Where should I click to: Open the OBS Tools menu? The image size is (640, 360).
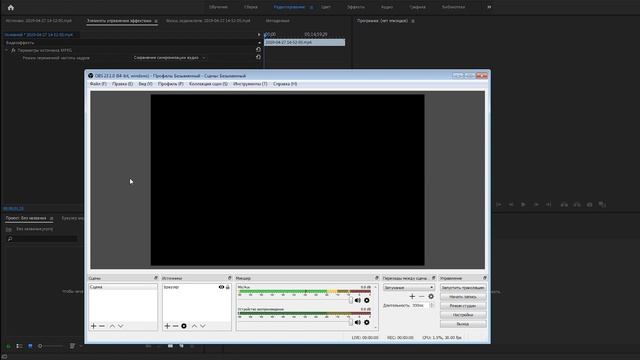pyautogui.click(x=250, y=84)
